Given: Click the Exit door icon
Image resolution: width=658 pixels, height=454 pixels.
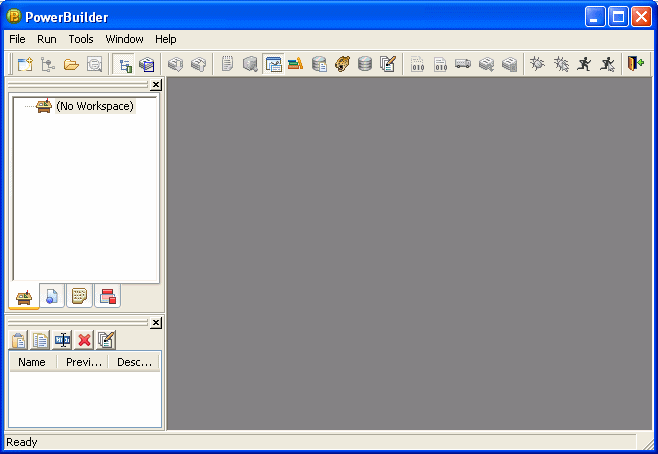Looking at the screenshot, I should (x=635, y=64).
